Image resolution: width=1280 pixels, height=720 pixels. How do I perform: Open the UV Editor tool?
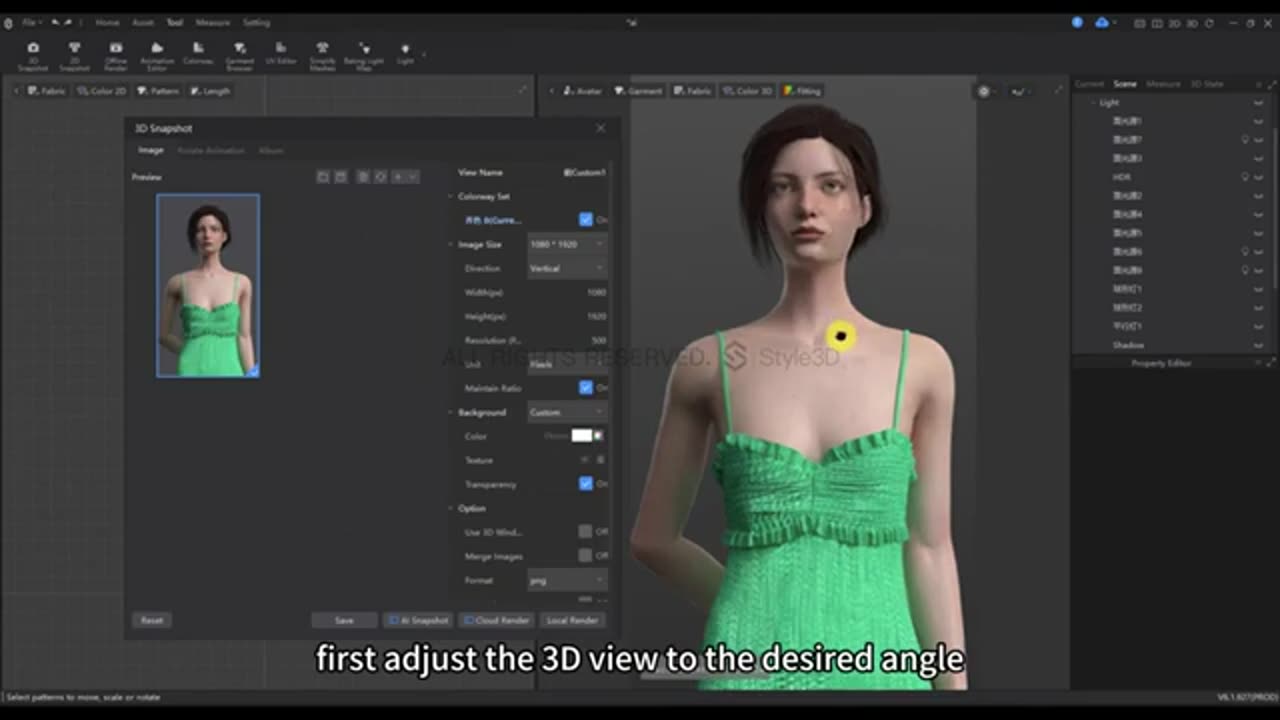[281, 53]
